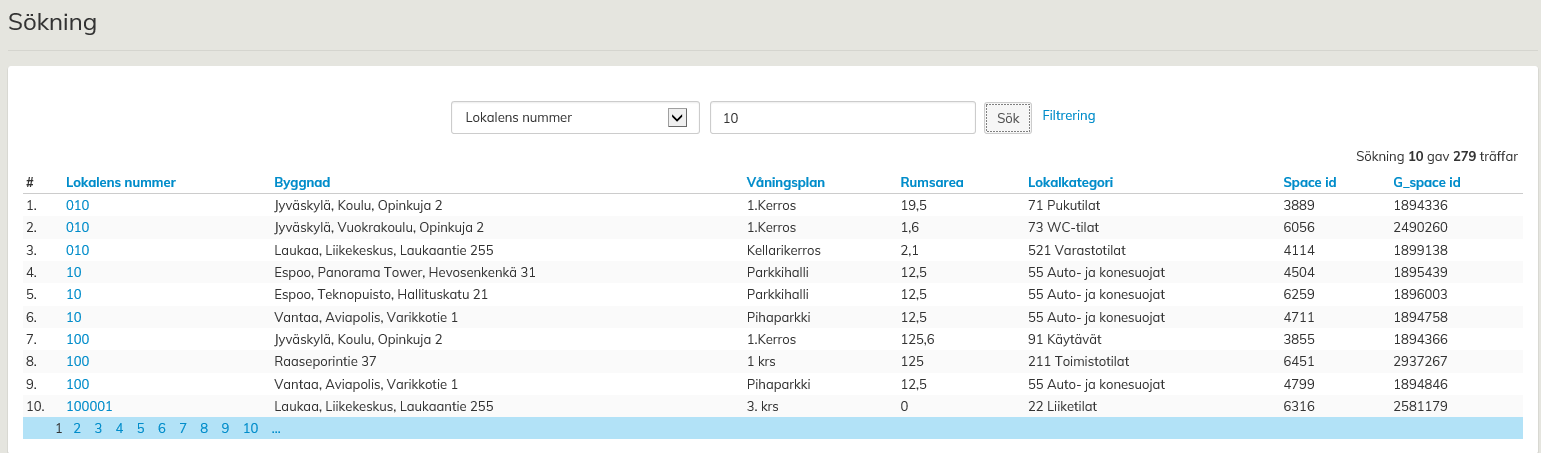
Task: Open room 010 in Jyväskylä Koulu row 1
Action: pyautogui.click(x=78, y=205)
